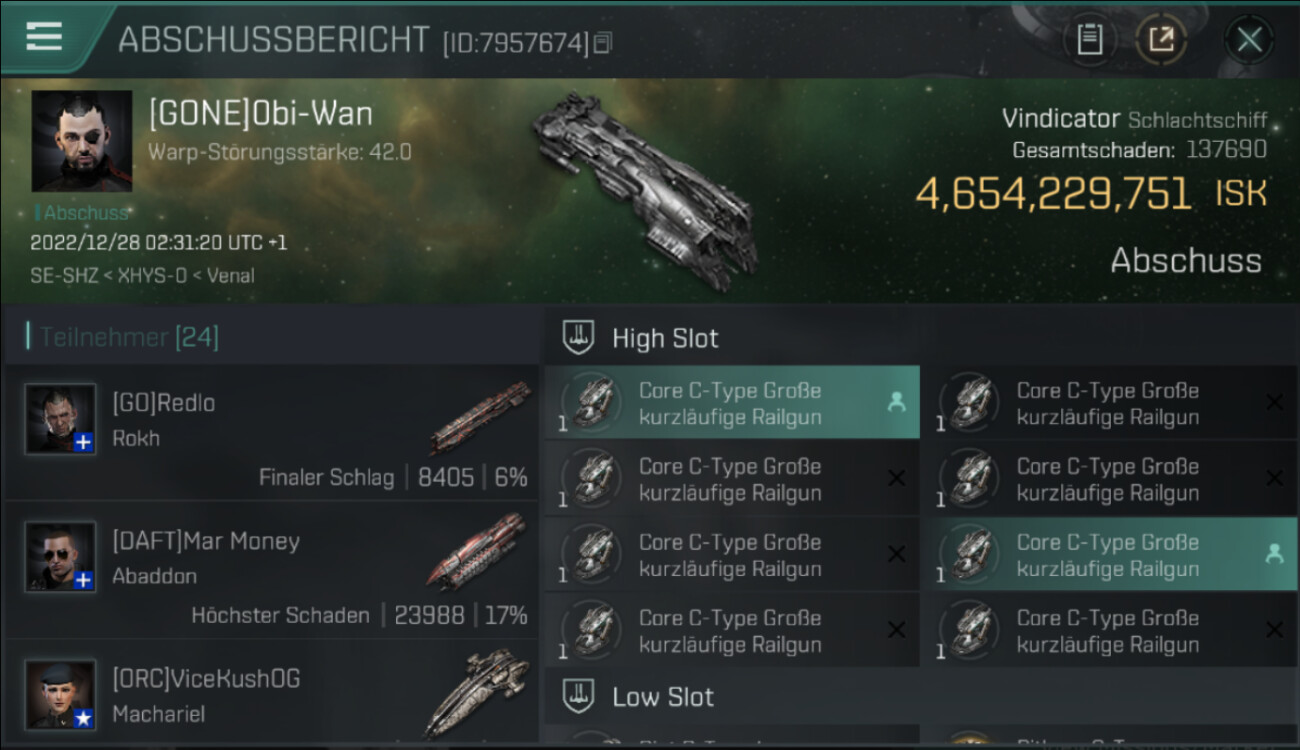Open Redlo's pilot portrait

[61, 419]
